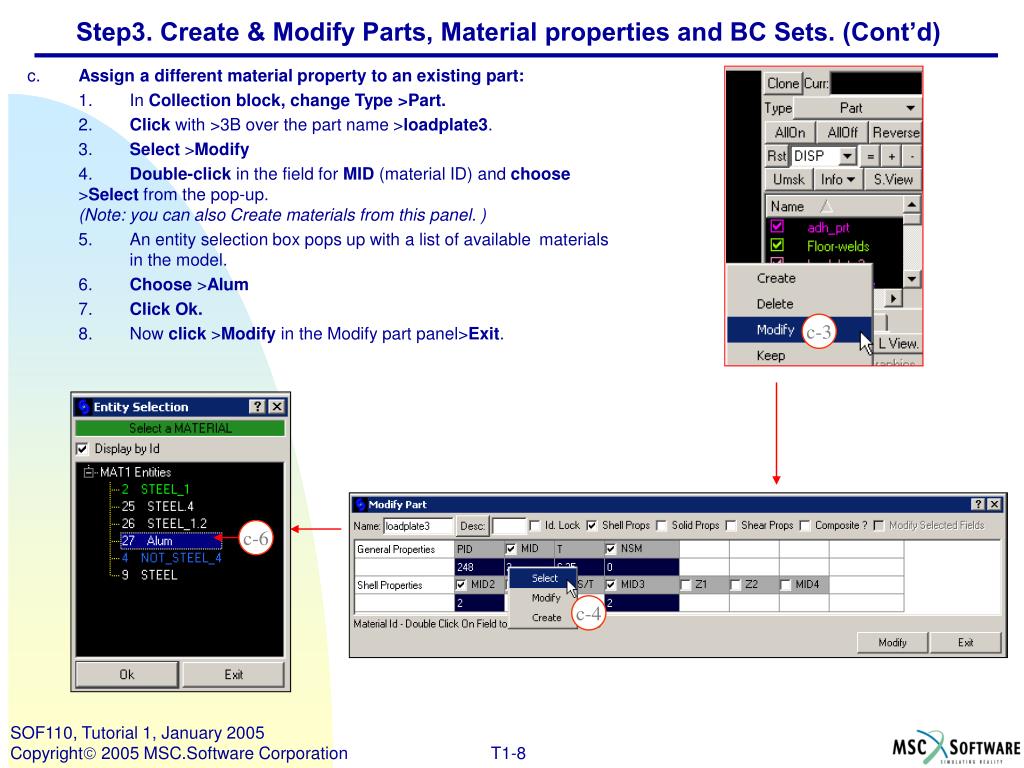Screen dimensions: 1024x768
Task: Click the Umsk button
Action: click(x=788, y=179)
